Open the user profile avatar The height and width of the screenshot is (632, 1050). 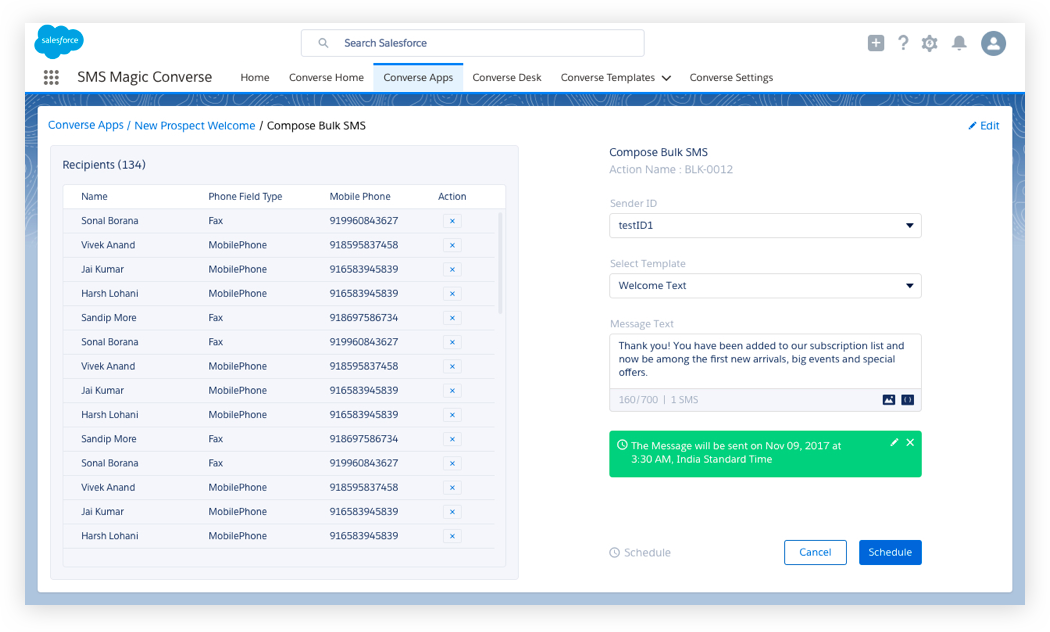pos(994,44)
